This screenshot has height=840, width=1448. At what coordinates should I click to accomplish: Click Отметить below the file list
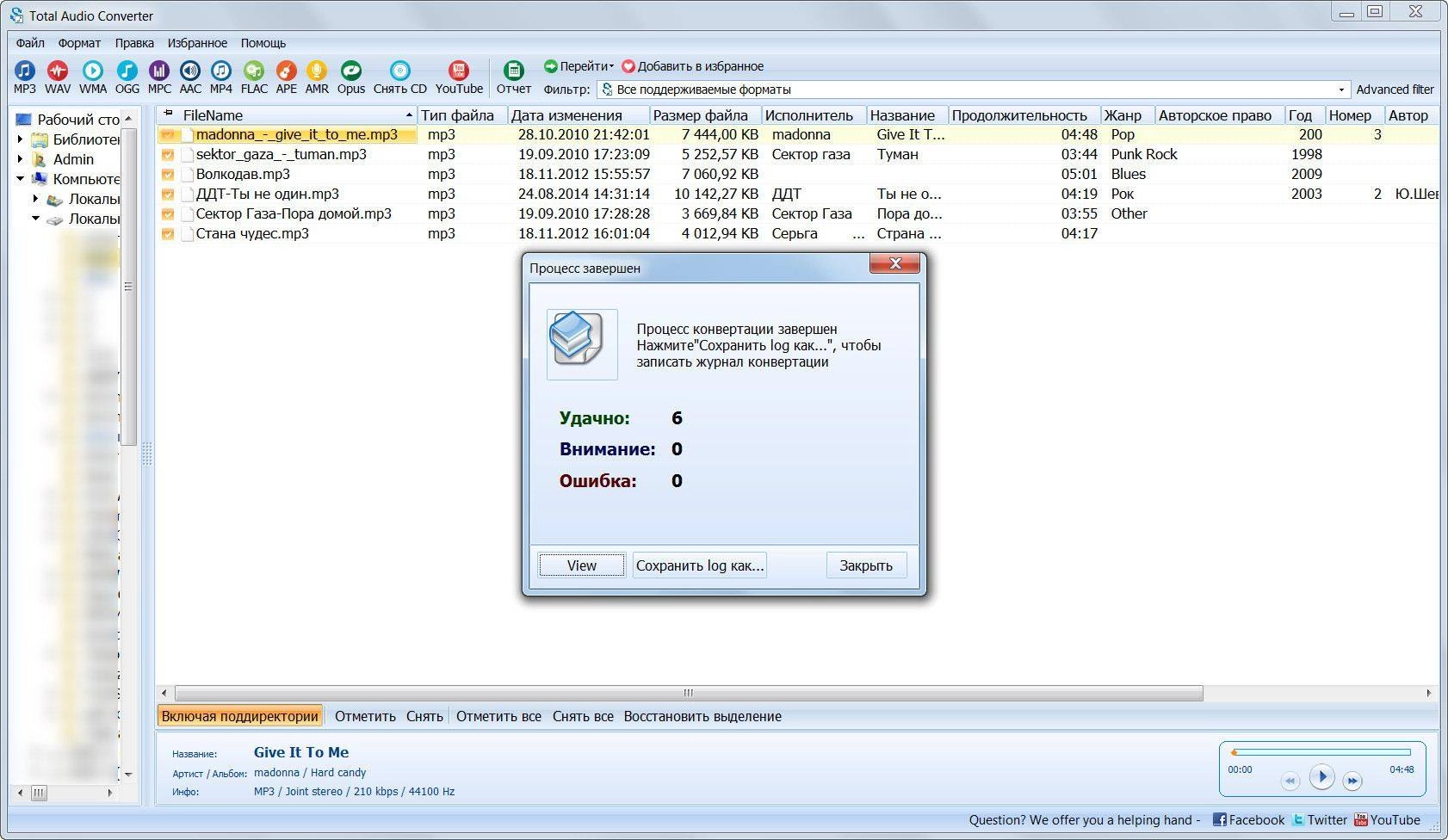(365, 716)
